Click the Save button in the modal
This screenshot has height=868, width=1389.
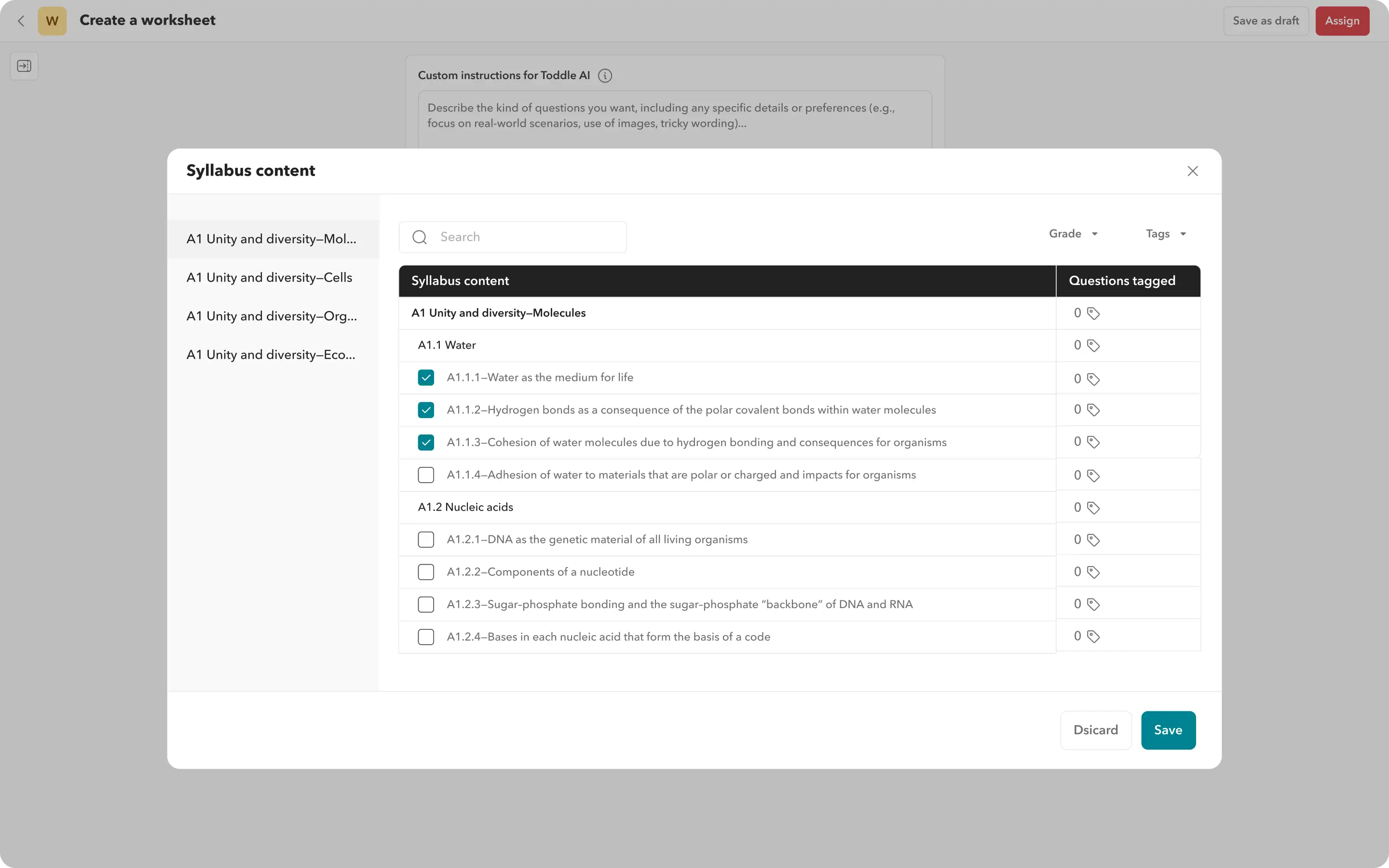(1168, 730)
